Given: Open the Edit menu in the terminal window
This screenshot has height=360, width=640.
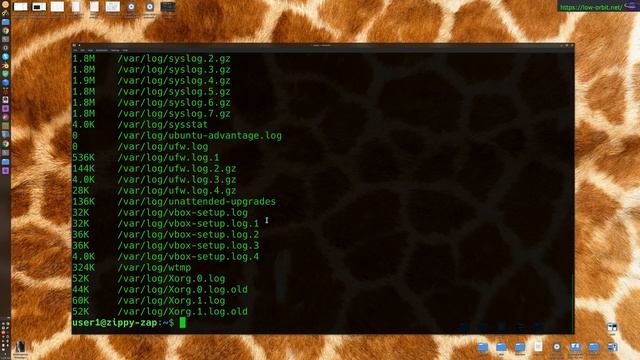Looking at the screenshot, I should 82,50.
